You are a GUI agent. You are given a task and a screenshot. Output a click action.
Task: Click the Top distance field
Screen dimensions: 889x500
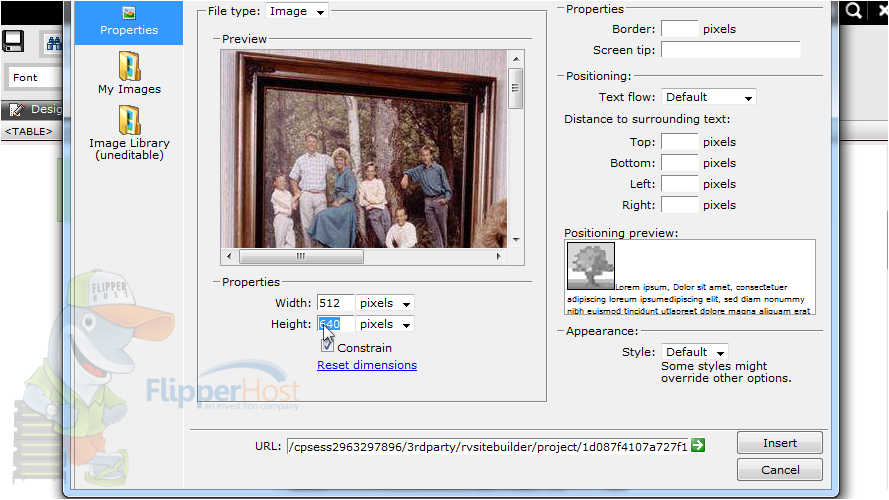680,142
